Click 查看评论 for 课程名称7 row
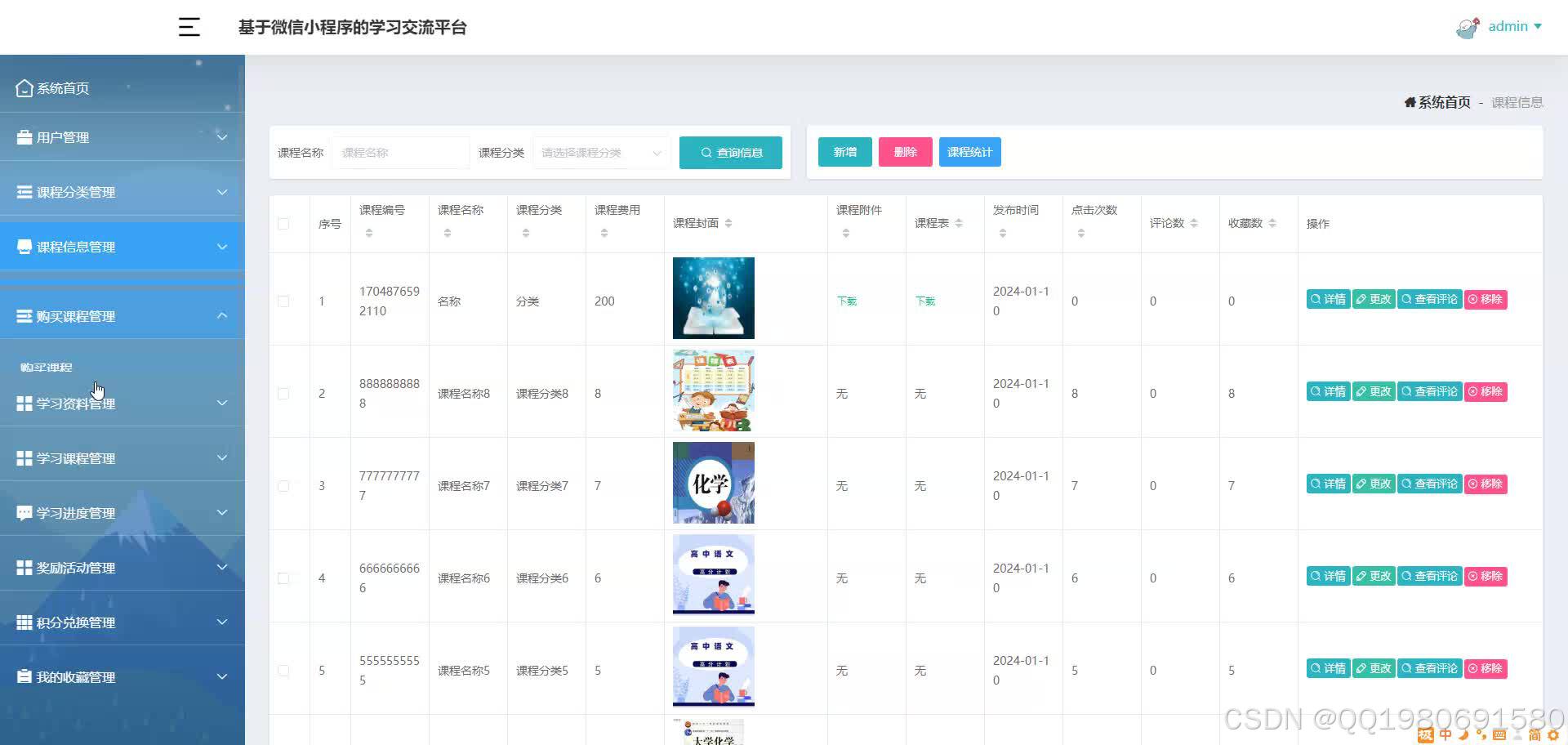The image size is (1568, 745). tap(1430, 484)
